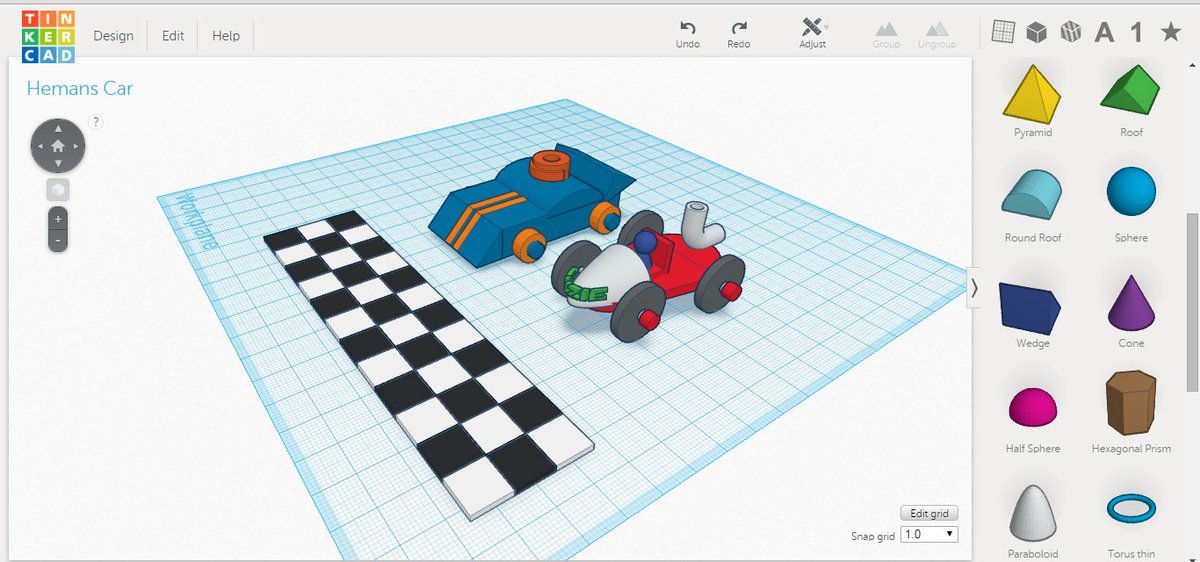Screen dimensions: 1200x562
Task: Zoom in with the plus button
Action: [x=58, y=219]
